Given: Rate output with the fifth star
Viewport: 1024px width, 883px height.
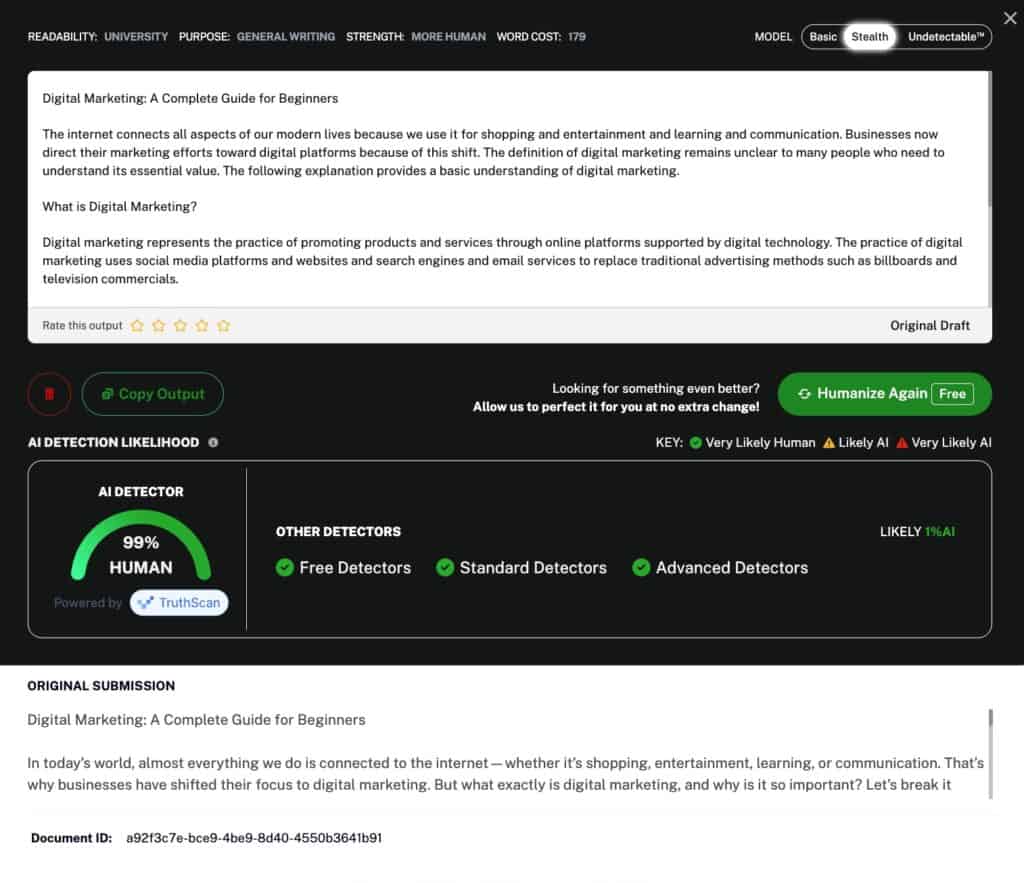Looking at the screenshot, I should click(223, 326).
